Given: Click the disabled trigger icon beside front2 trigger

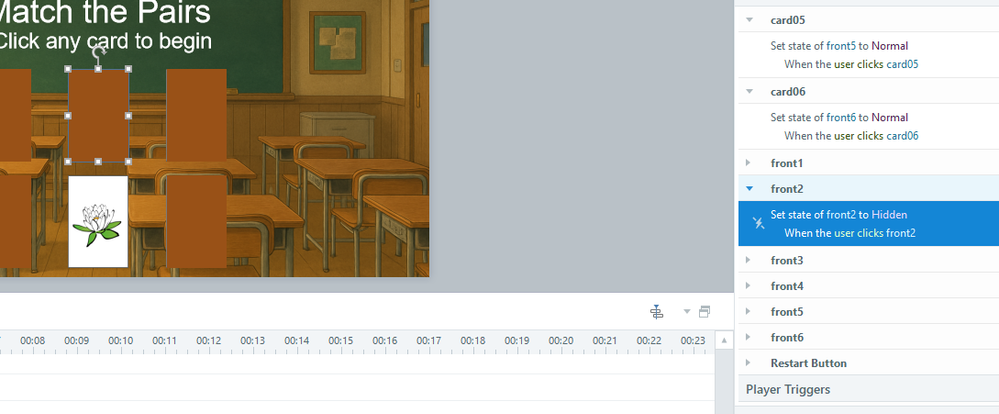Looking at the screenshot, I should pos(758,223).
